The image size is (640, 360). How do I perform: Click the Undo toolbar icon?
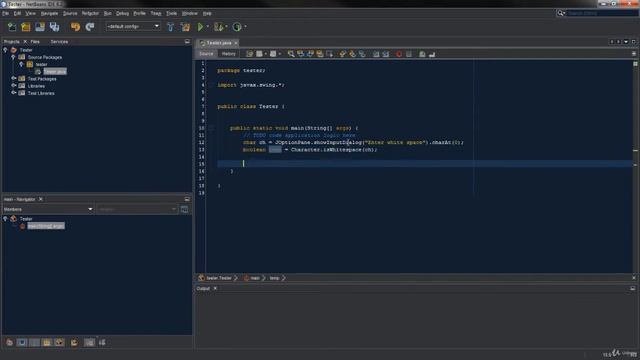(76, 27)
